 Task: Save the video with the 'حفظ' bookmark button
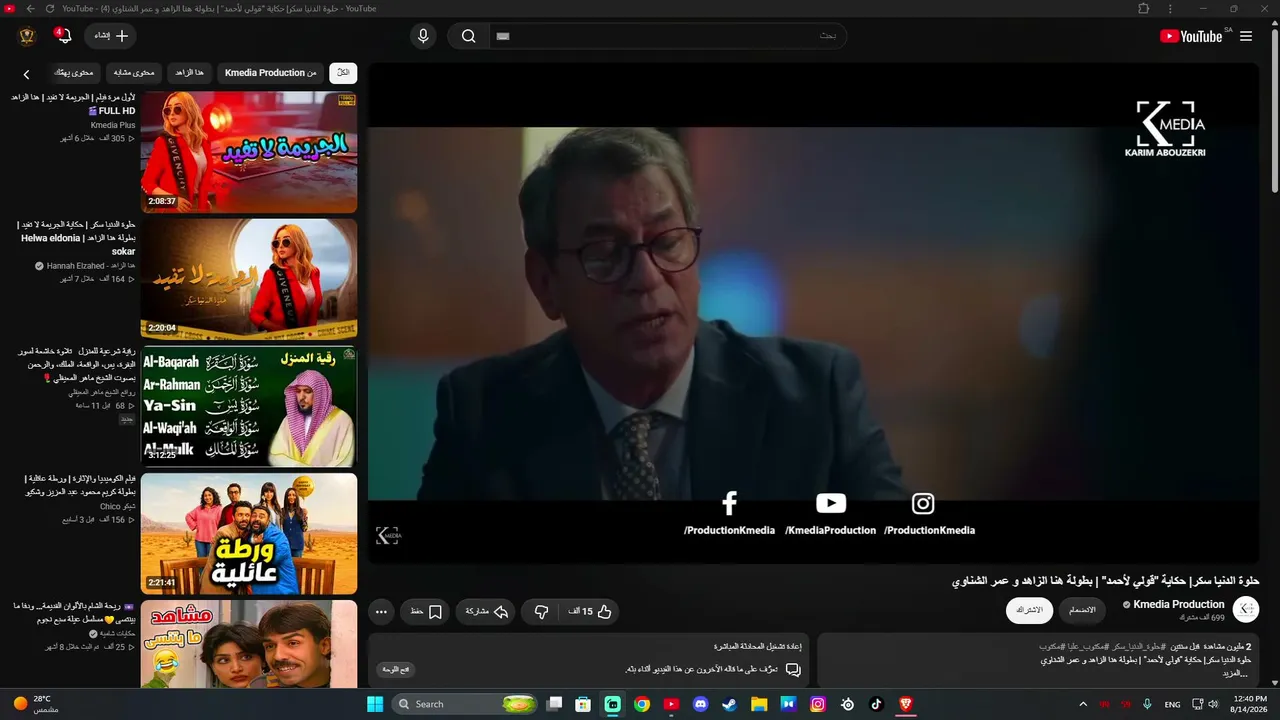[x=425, y=611]
